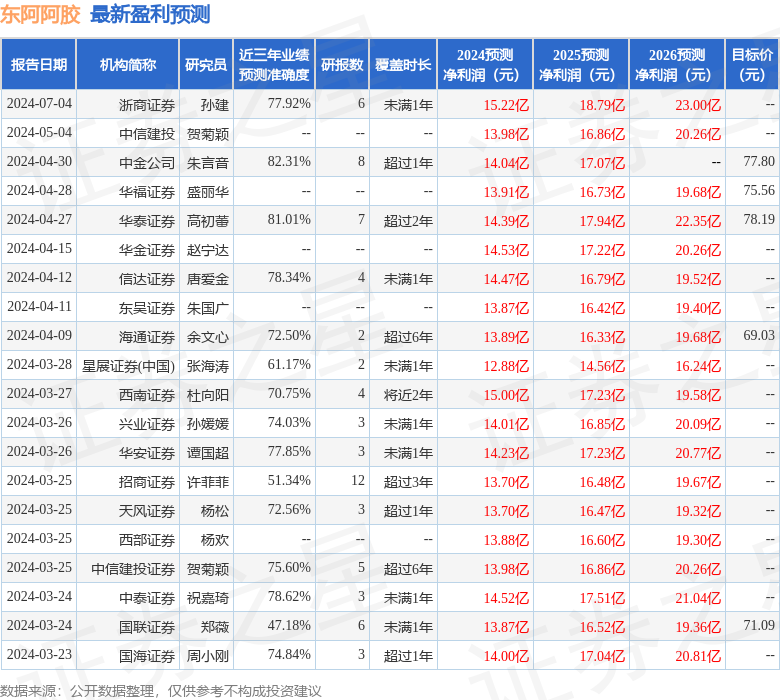Select analyst 孙媛媛 cell
The image size is (780, 700).
click(207, 424)
